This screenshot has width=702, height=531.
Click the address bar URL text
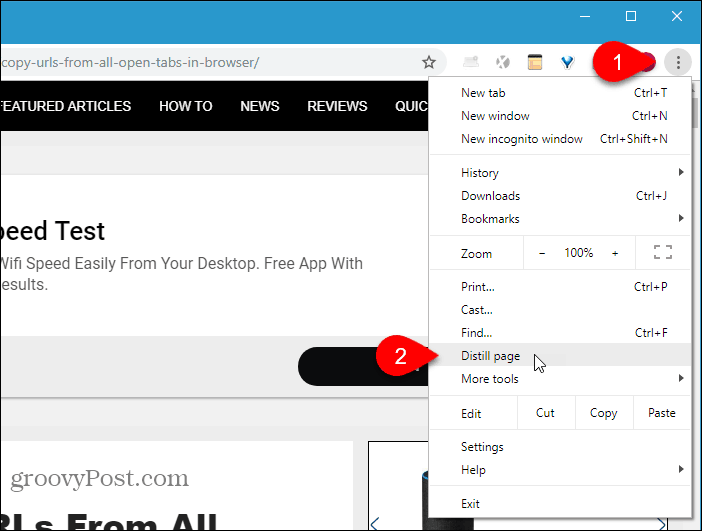[130, 62]
